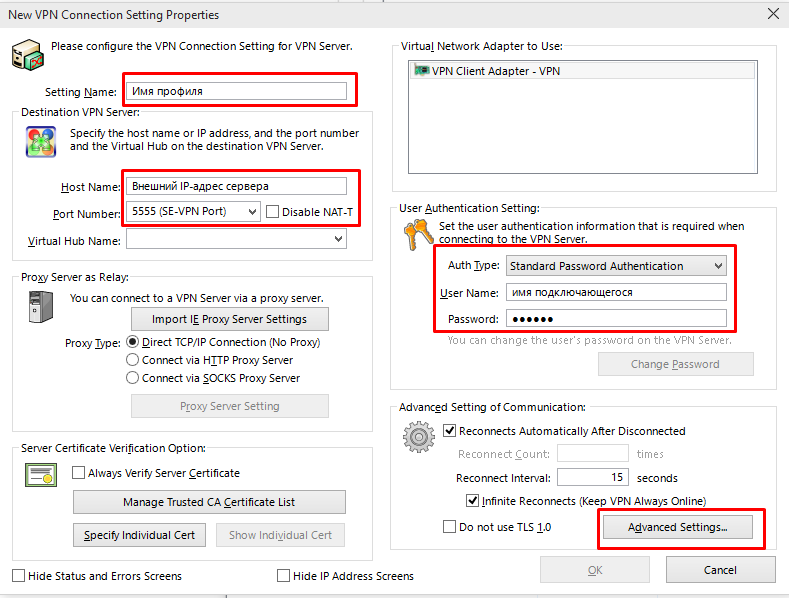
Task: Click the Setting Name input field
Action: coord(236,91)
